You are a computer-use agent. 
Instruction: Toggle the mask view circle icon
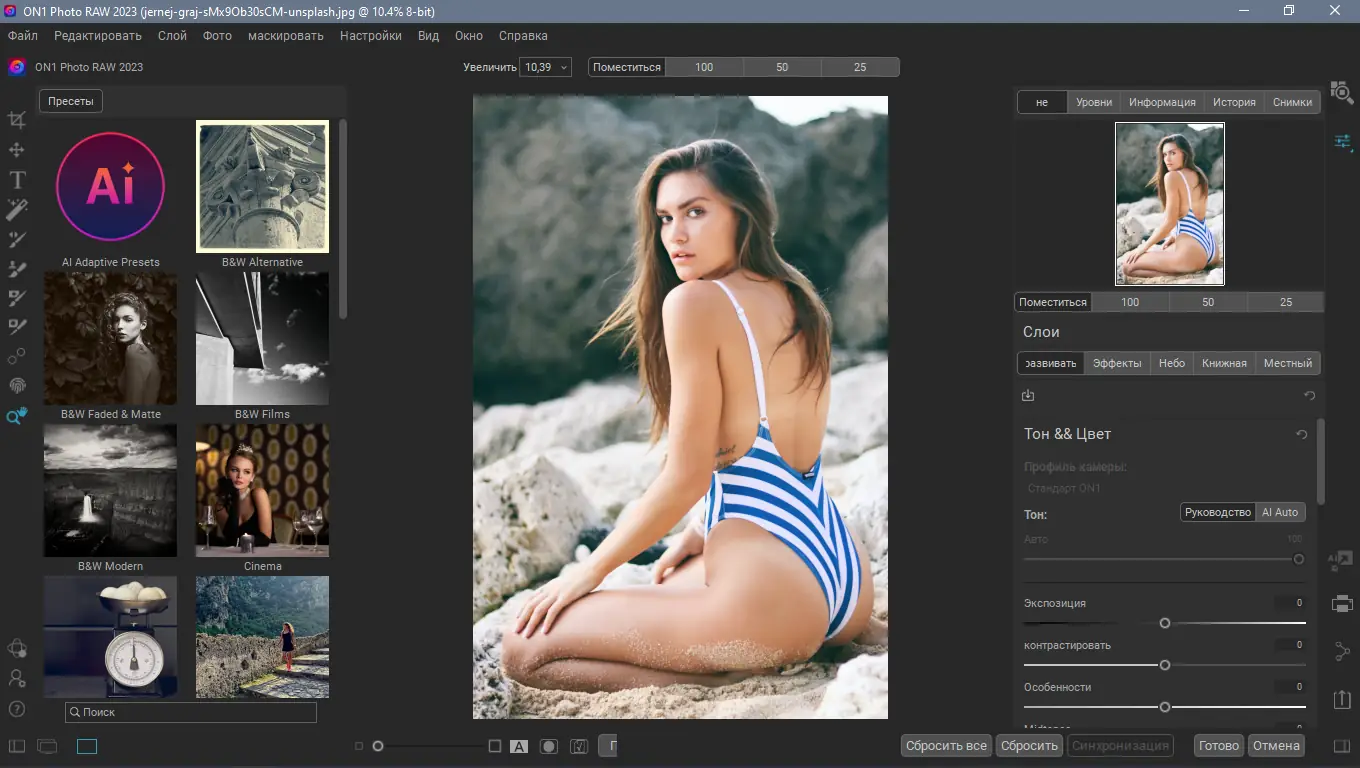coord(548,746)
